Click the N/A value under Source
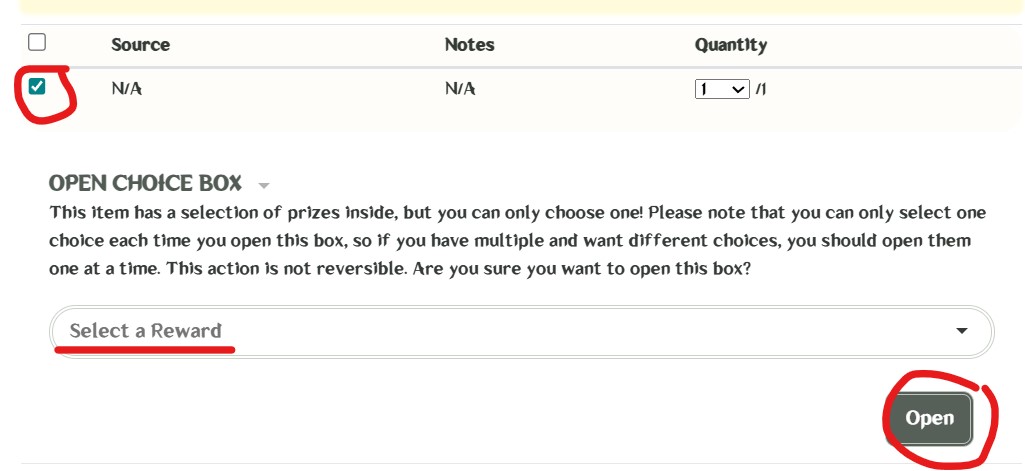The image size is (1025, 471). [127, 89]
